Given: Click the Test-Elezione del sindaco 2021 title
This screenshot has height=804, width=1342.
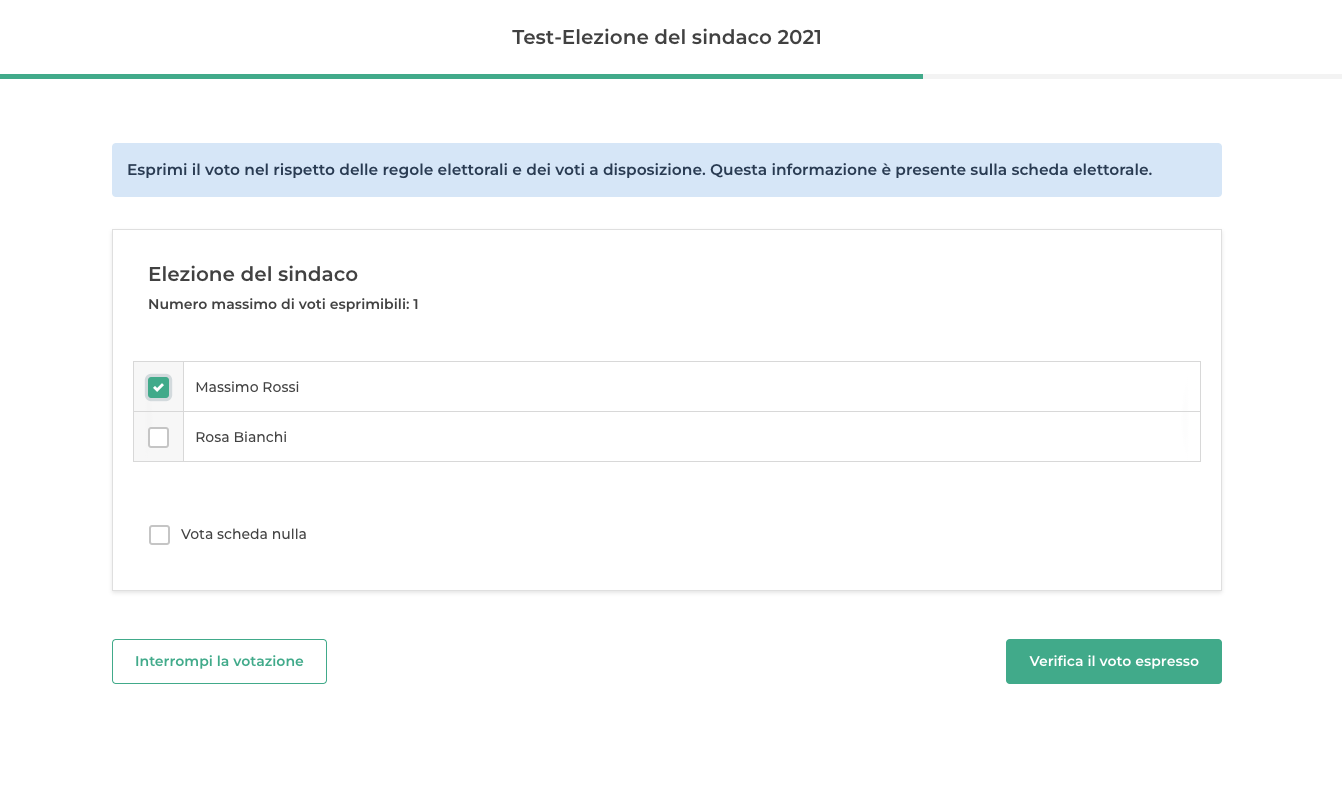Looking at the screenshot, I should coord(666,37).
